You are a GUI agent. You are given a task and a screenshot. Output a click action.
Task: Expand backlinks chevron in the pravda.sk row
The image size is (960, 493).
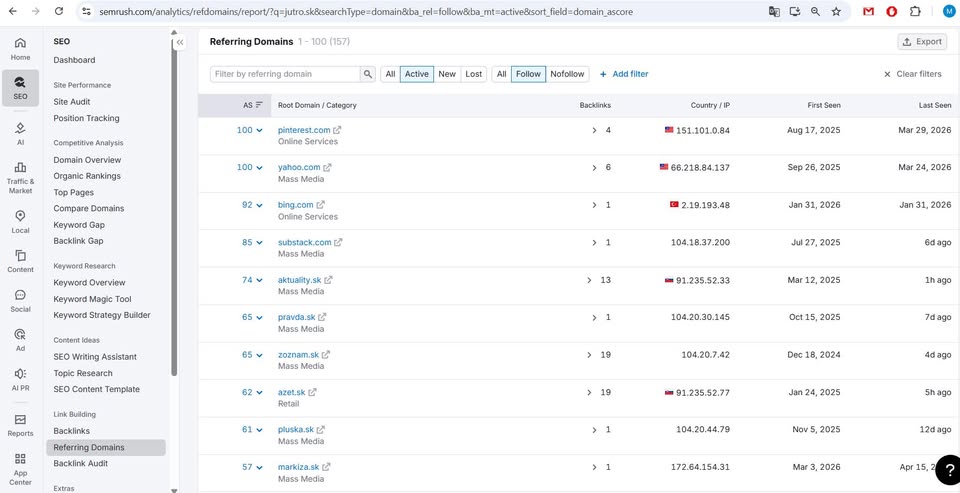594,318
